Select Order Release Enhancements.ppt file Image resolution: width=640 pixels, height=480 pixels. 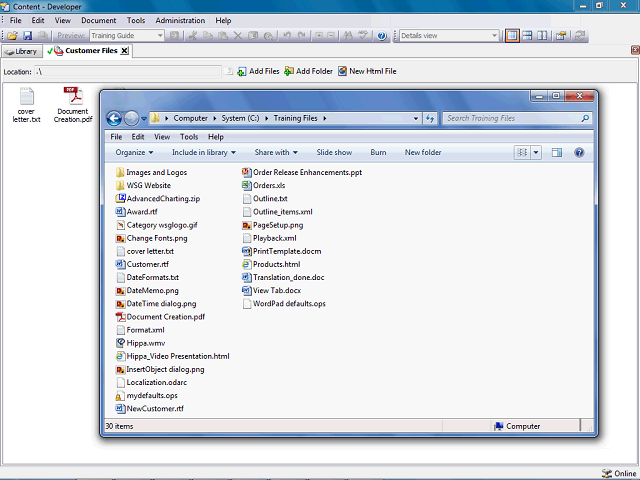coord(302,173)
